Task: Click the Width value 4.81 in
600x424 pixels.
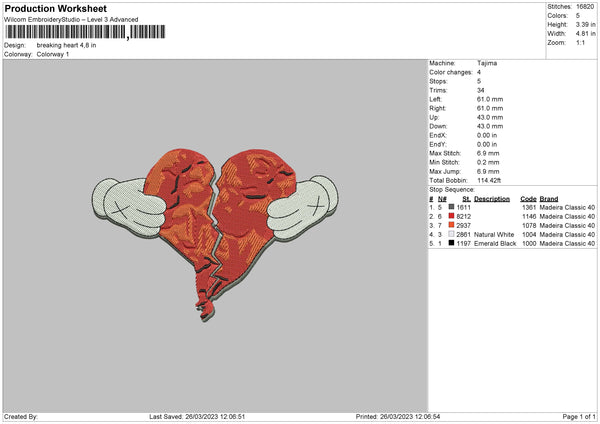Action: click(585, 34)
